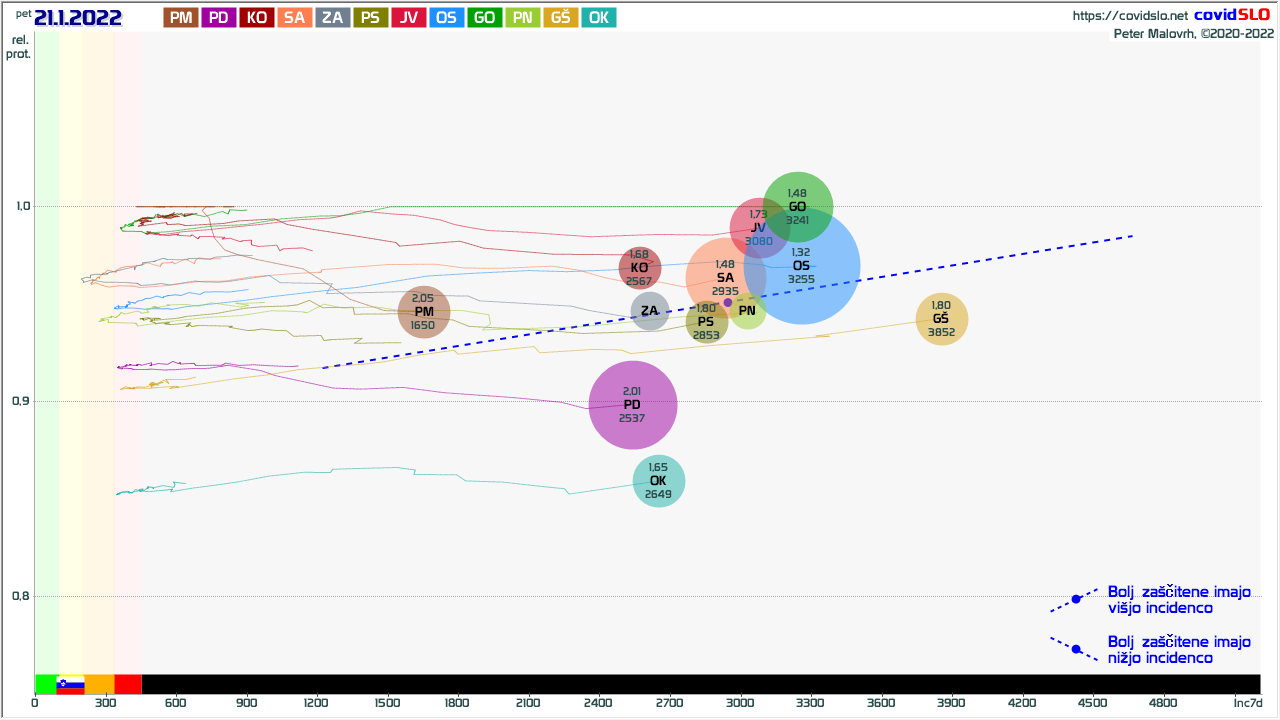Click the brown PM bubble
1280x720 pixels.
tap(424, 312)
